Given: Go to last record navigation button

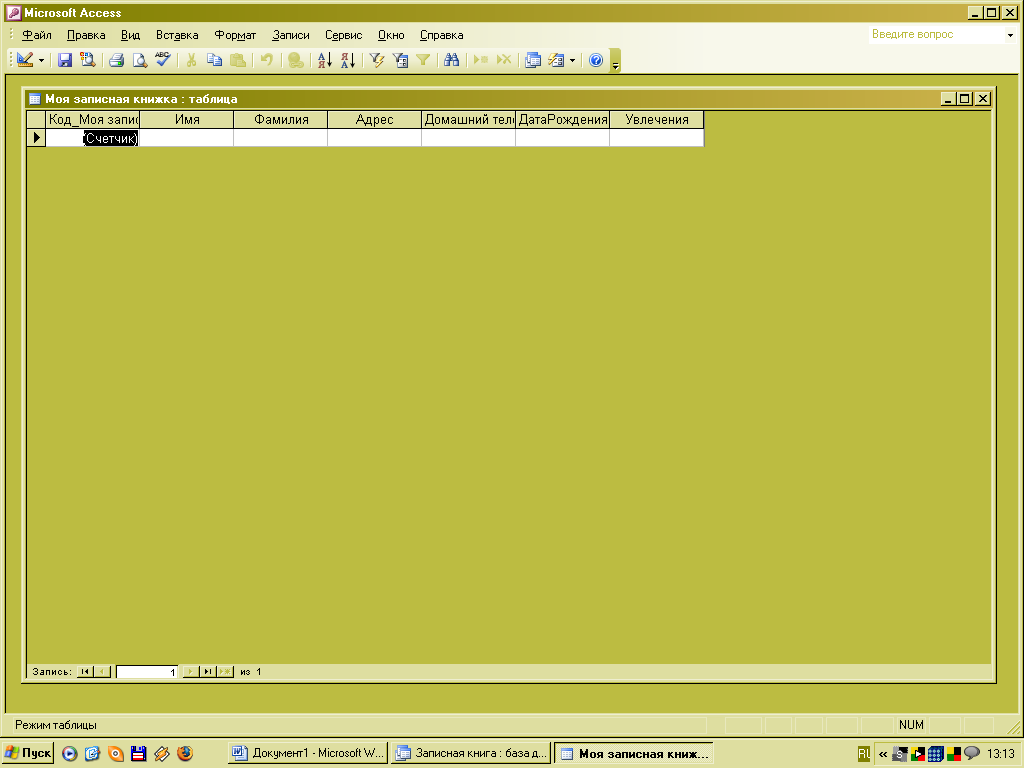Looking at the screenshot, I should (x=208, y=671).
